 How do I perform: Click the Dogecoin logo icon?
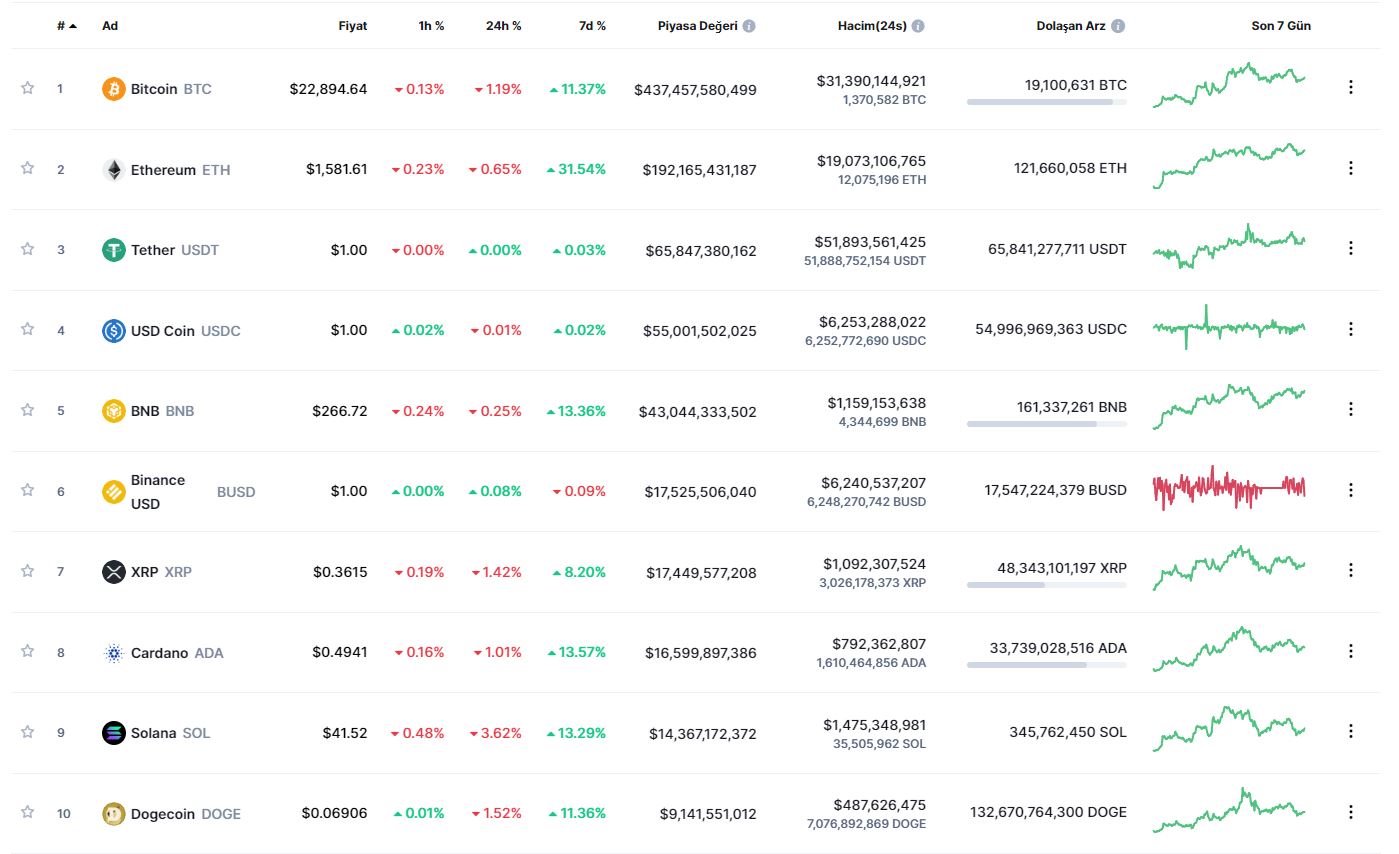[114, 814]
